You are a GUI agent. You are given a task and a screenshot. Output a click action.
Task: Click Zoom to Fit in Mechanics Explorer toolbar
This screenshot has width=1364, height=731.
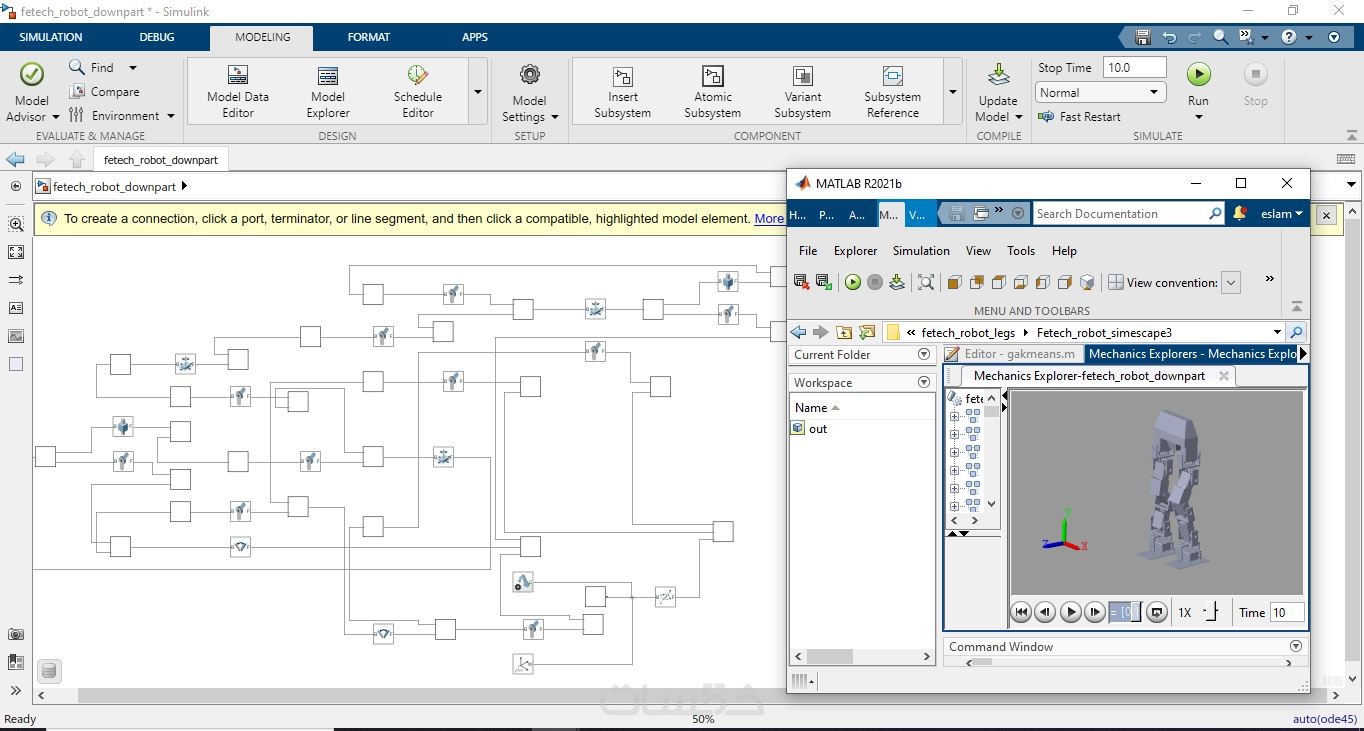(x=926, y=282)
